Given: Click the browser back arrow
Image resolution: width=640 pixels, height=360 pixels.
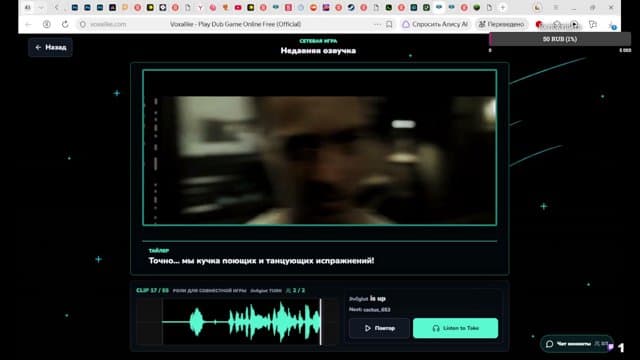Looking at the screenshot, I should (x=28, y=24).
